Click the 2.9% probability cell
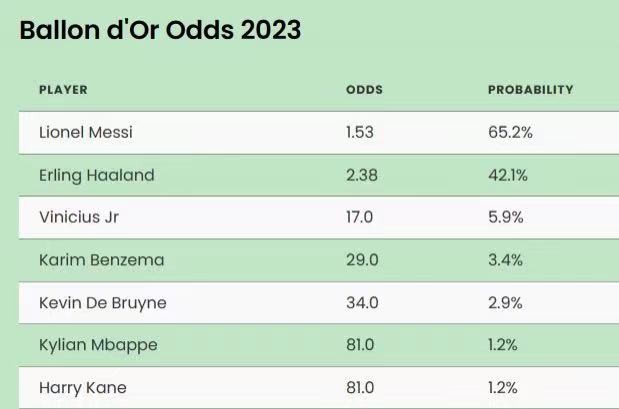 pos(505,303)
